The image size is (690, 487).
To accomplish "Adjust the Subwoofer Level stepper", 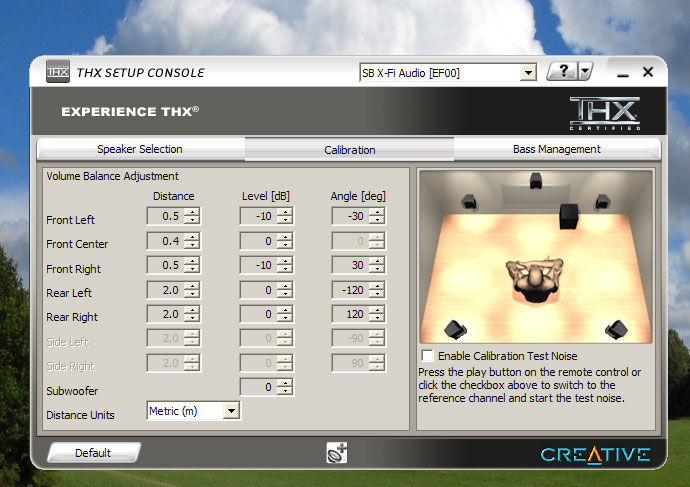I will pyautogui.click(x=285, y=387).
